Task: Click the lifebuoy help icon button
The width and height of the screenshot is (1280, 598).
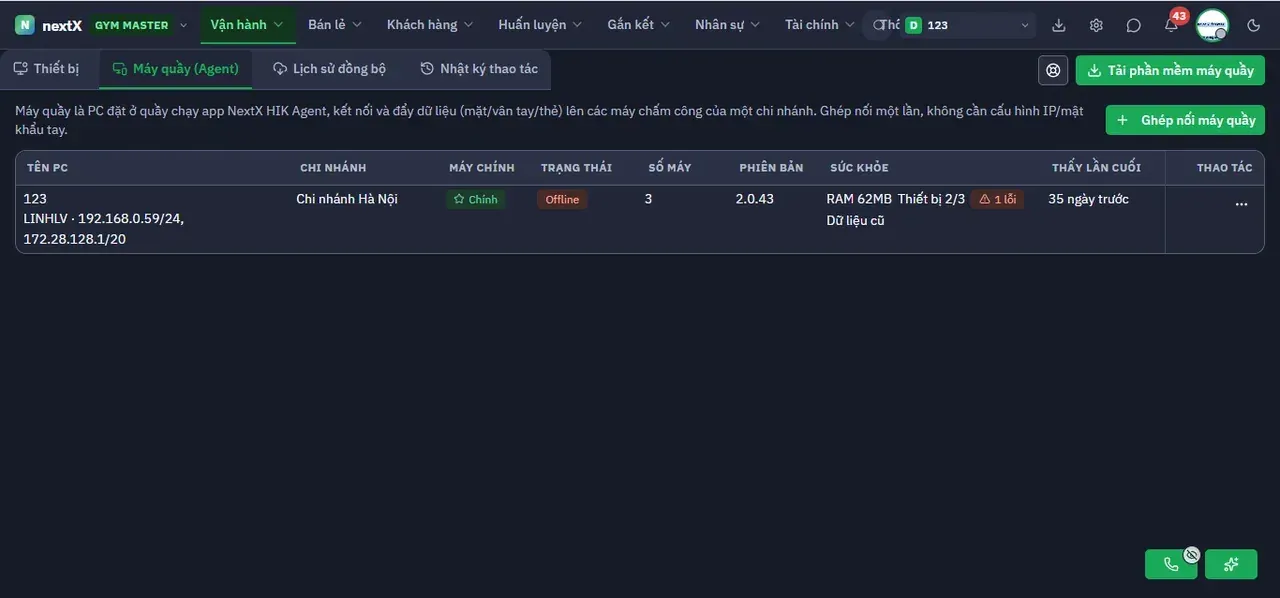Action: pyautogui.click(x=1053, y=70)
